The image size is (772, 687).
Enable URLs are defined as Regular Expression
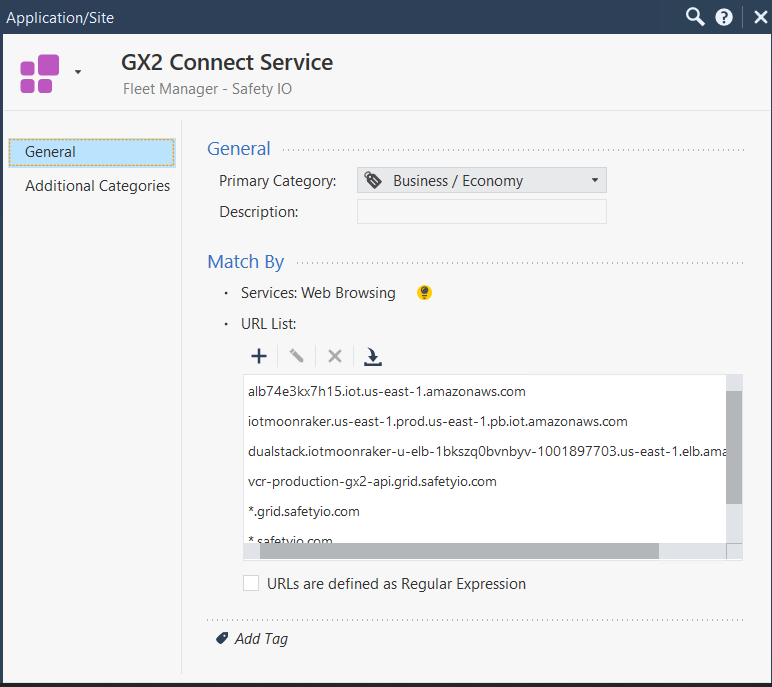tap(251, 583)
